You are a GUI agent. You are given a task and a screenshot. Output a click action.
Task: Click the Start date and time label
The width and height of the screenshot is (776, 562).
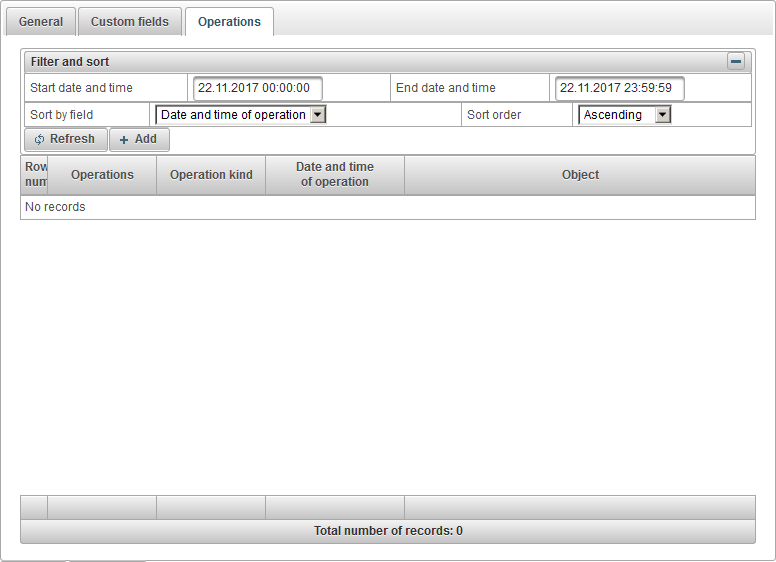coord(82,88)
